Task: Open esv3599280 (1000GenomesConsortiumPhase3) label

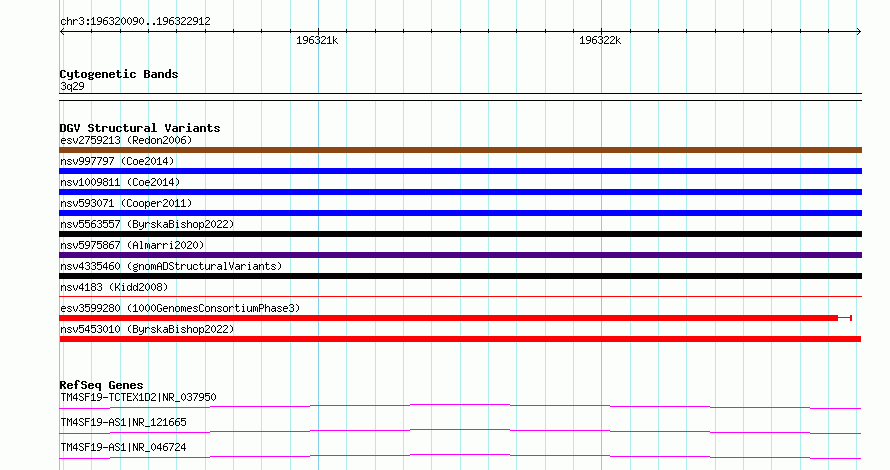Action: (180, 308)
